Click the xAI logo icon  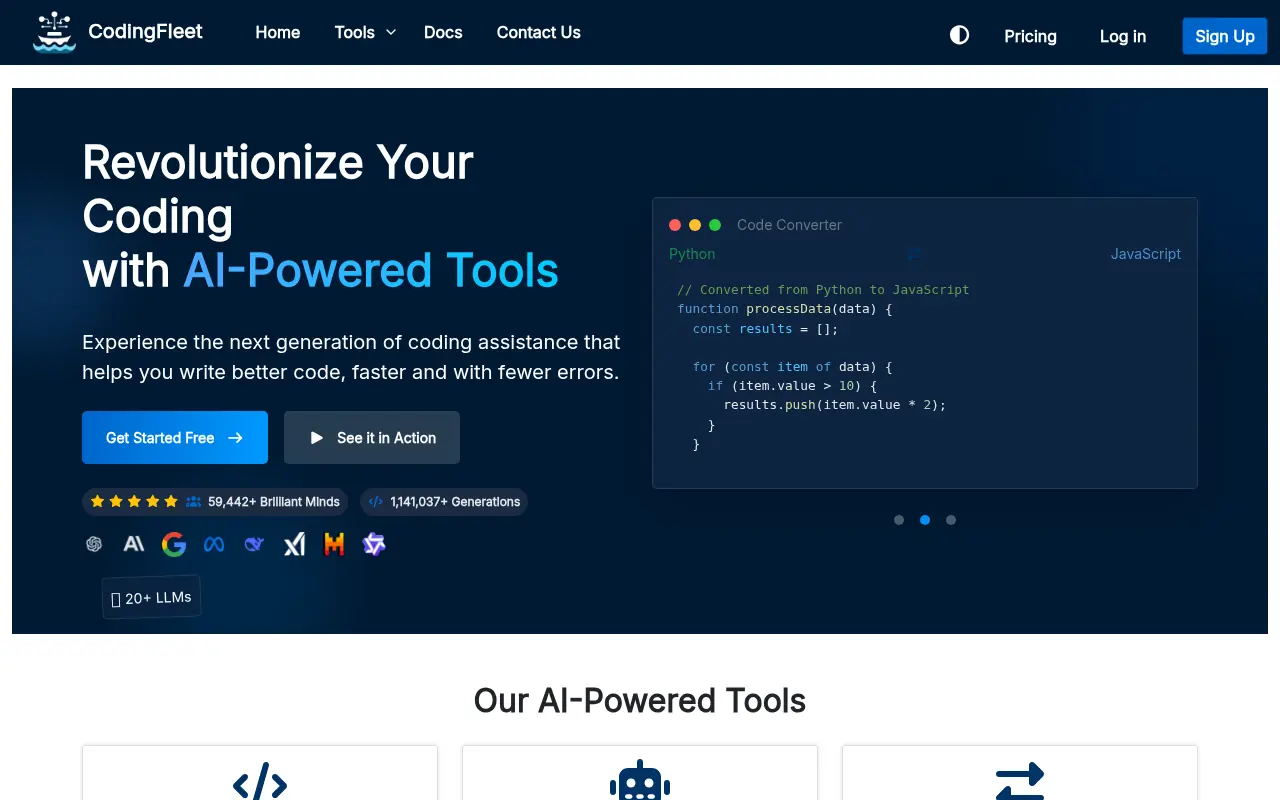[x=294, y=544]
